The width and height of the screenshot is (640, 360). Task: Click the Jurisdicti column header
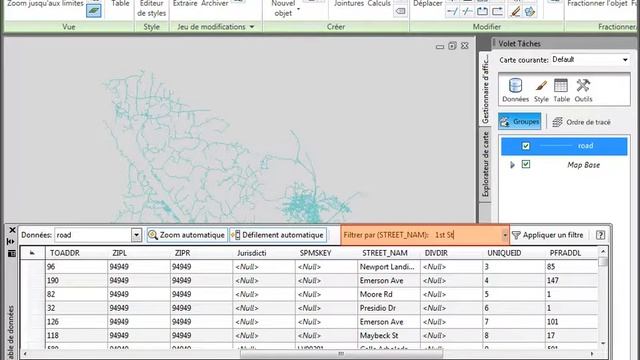[264, 253]
